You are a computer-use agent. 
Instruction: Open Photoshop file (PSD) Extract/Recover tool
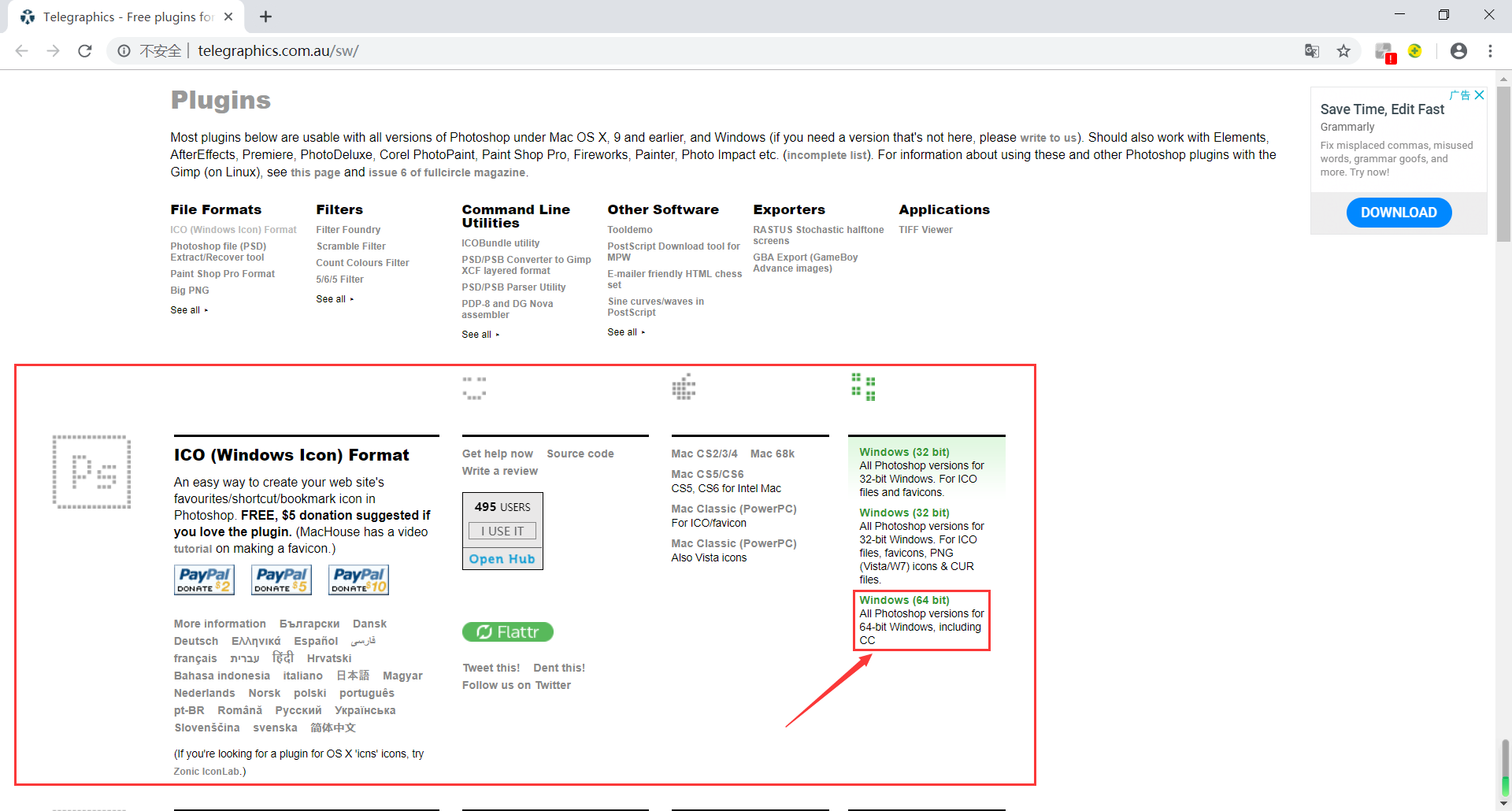point(218,252)
